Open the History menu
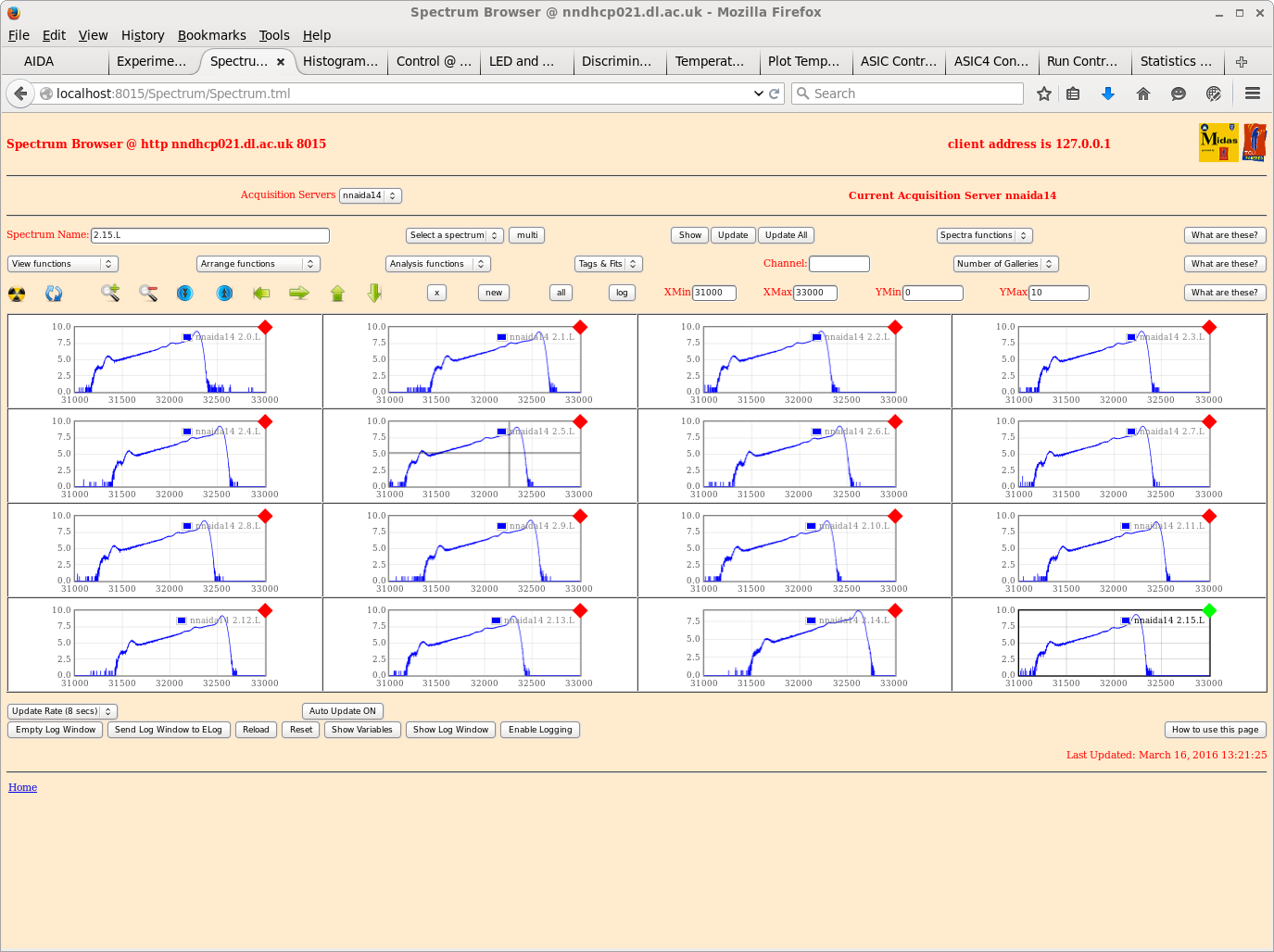The image size is (1274, 952). [x=143, y=35]
